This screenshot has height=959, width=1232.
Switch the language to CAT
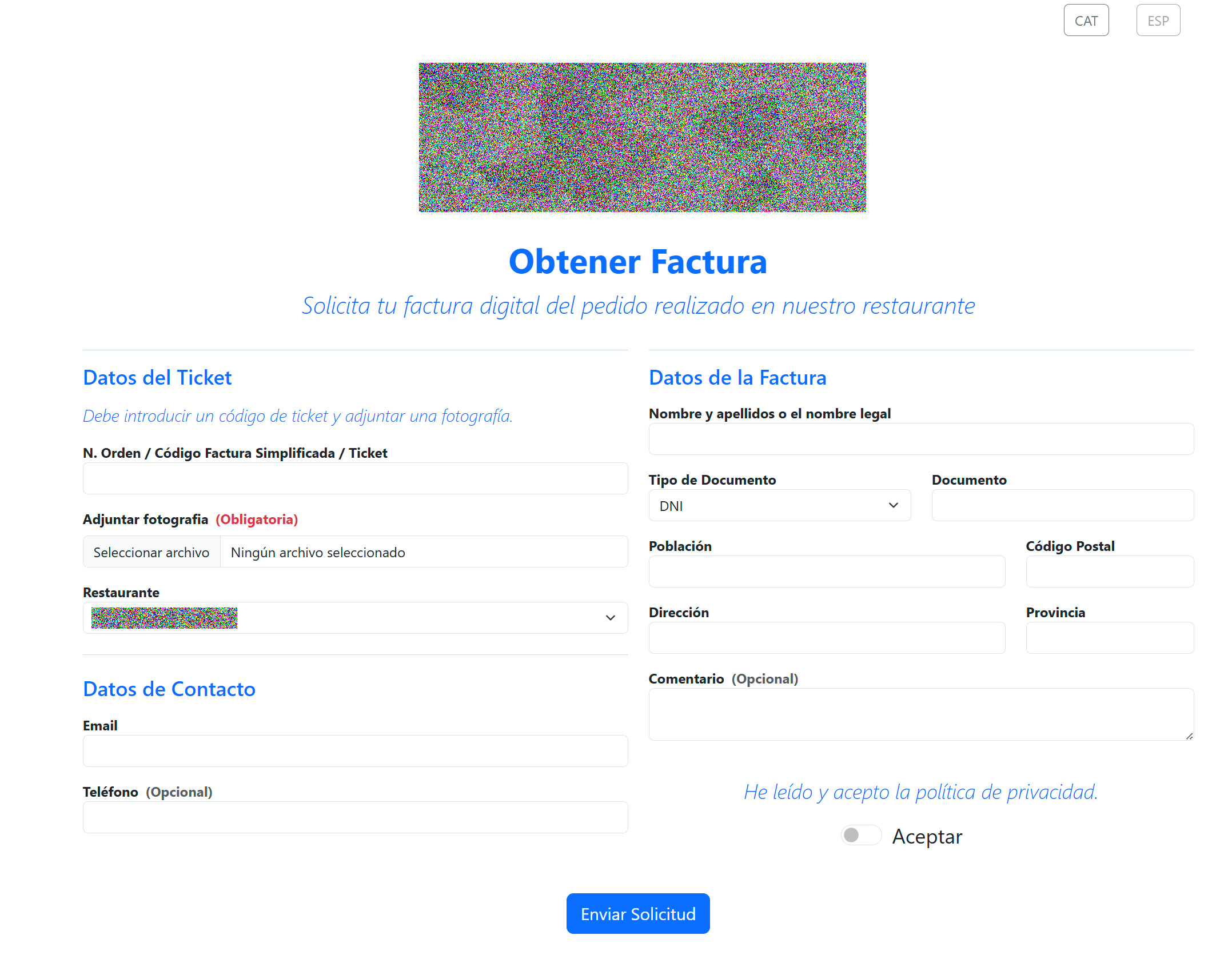(1085, 20)
